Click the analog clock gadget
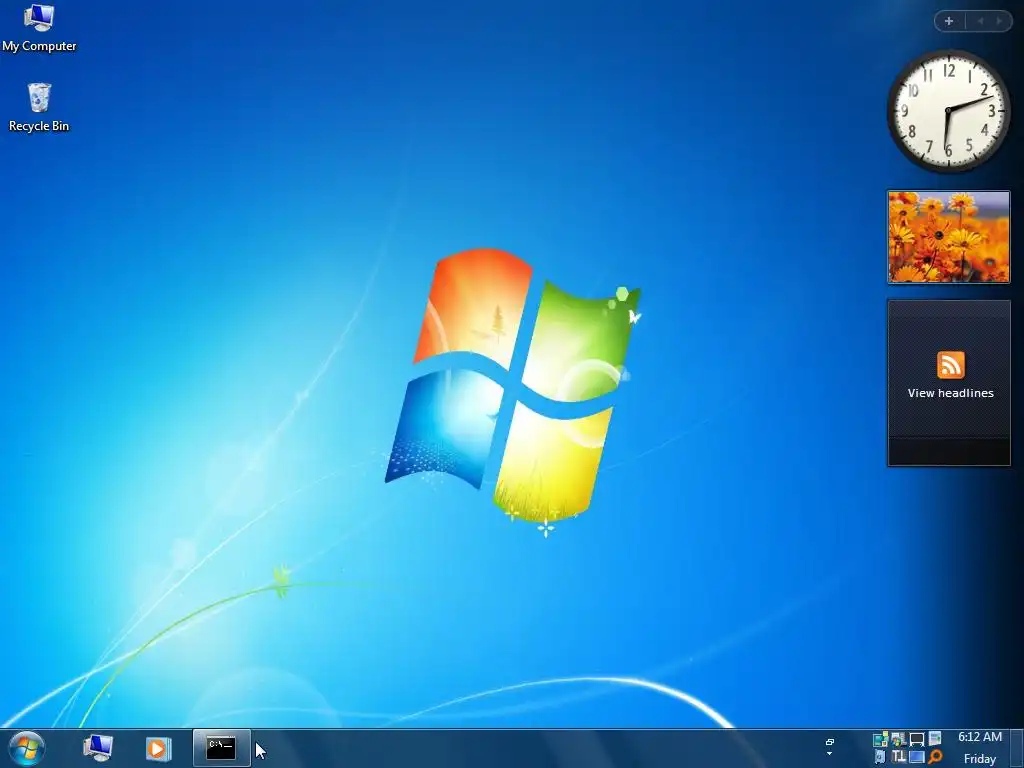The height and width of the screenshot is (768, 1024). pyautogui.click(x=948, y=111)
